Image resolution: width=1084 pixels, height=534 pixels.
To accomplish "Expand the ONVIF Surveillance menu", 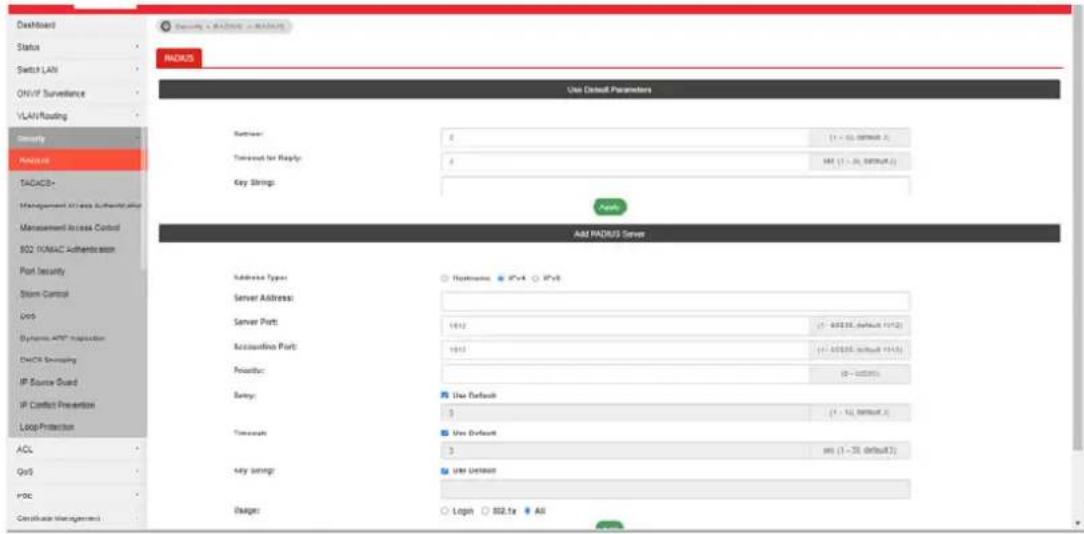I will pos(77,93).
